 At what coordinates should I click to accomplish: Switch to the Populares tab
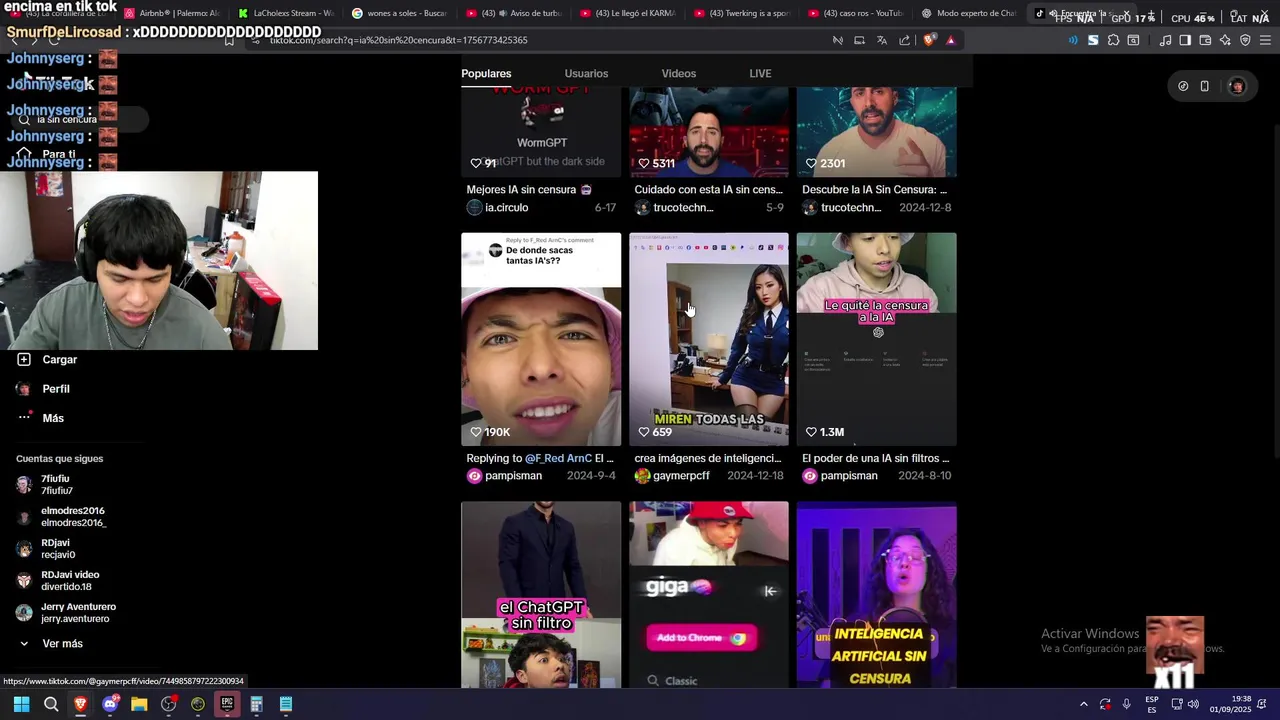(x=486, y=74)
